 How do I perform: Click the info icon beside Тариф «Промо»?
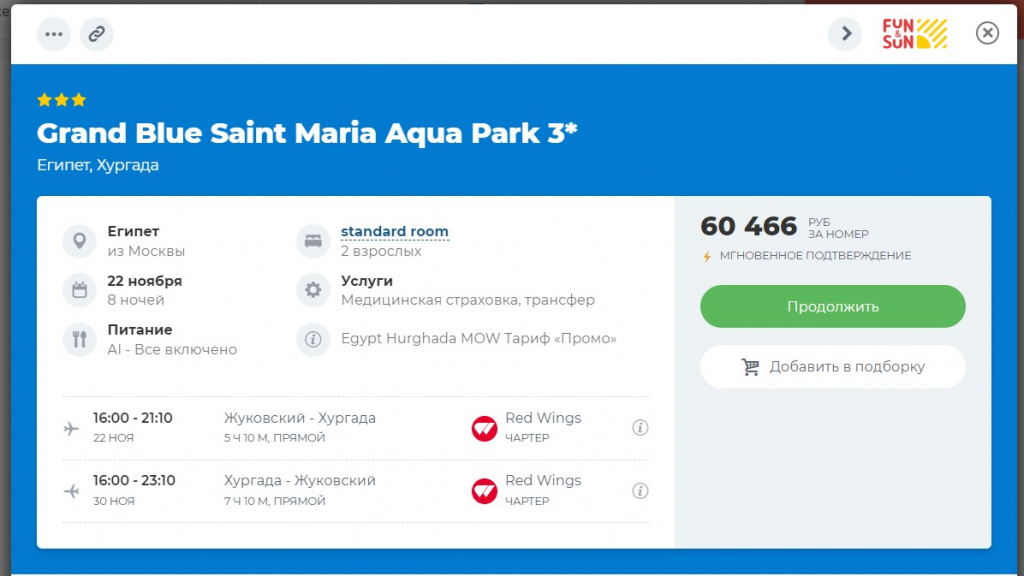tap(313, 339)
